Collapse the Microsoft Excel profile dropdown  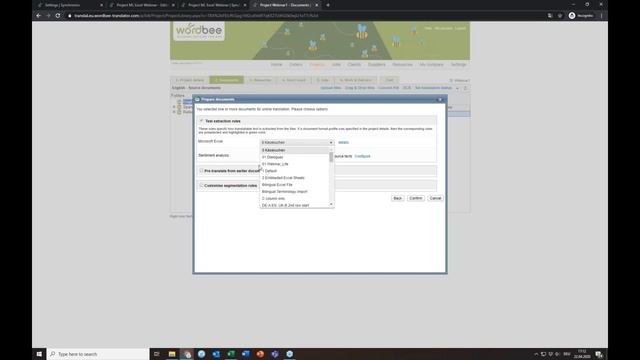pos(297,142)
